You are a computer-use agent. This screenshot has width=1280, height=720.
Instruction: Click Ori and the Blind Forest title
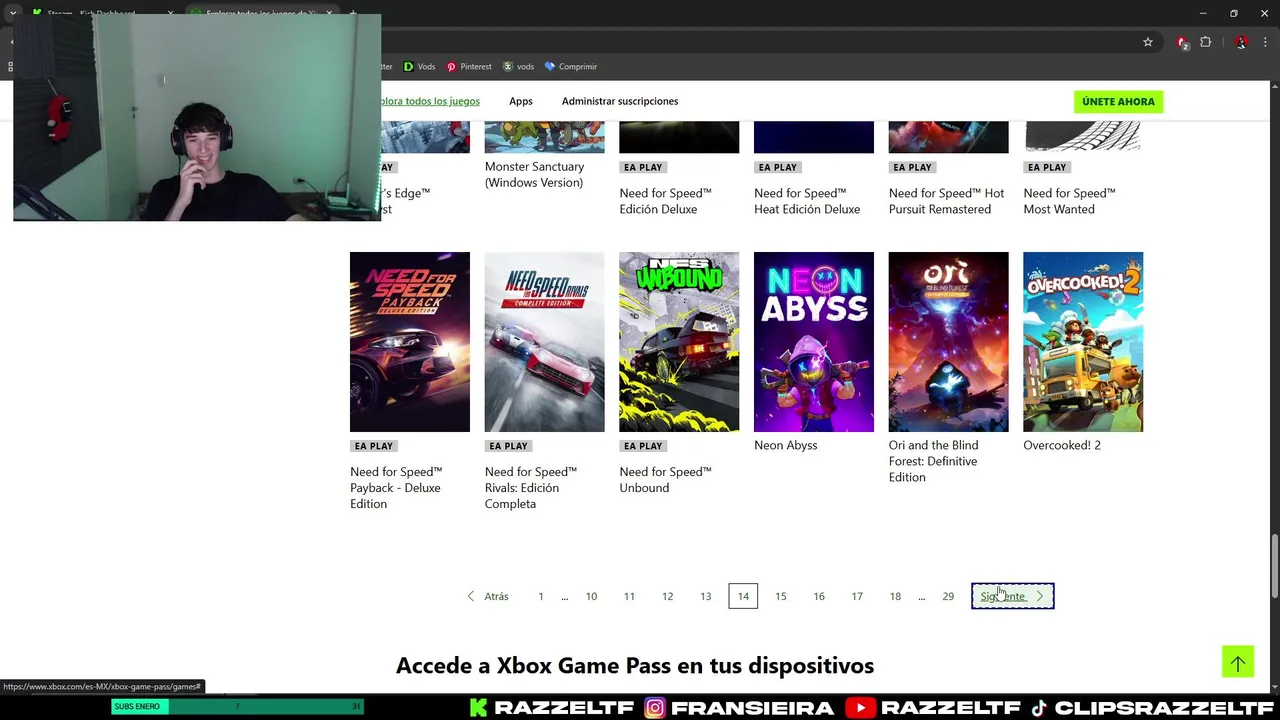[933, 461]
